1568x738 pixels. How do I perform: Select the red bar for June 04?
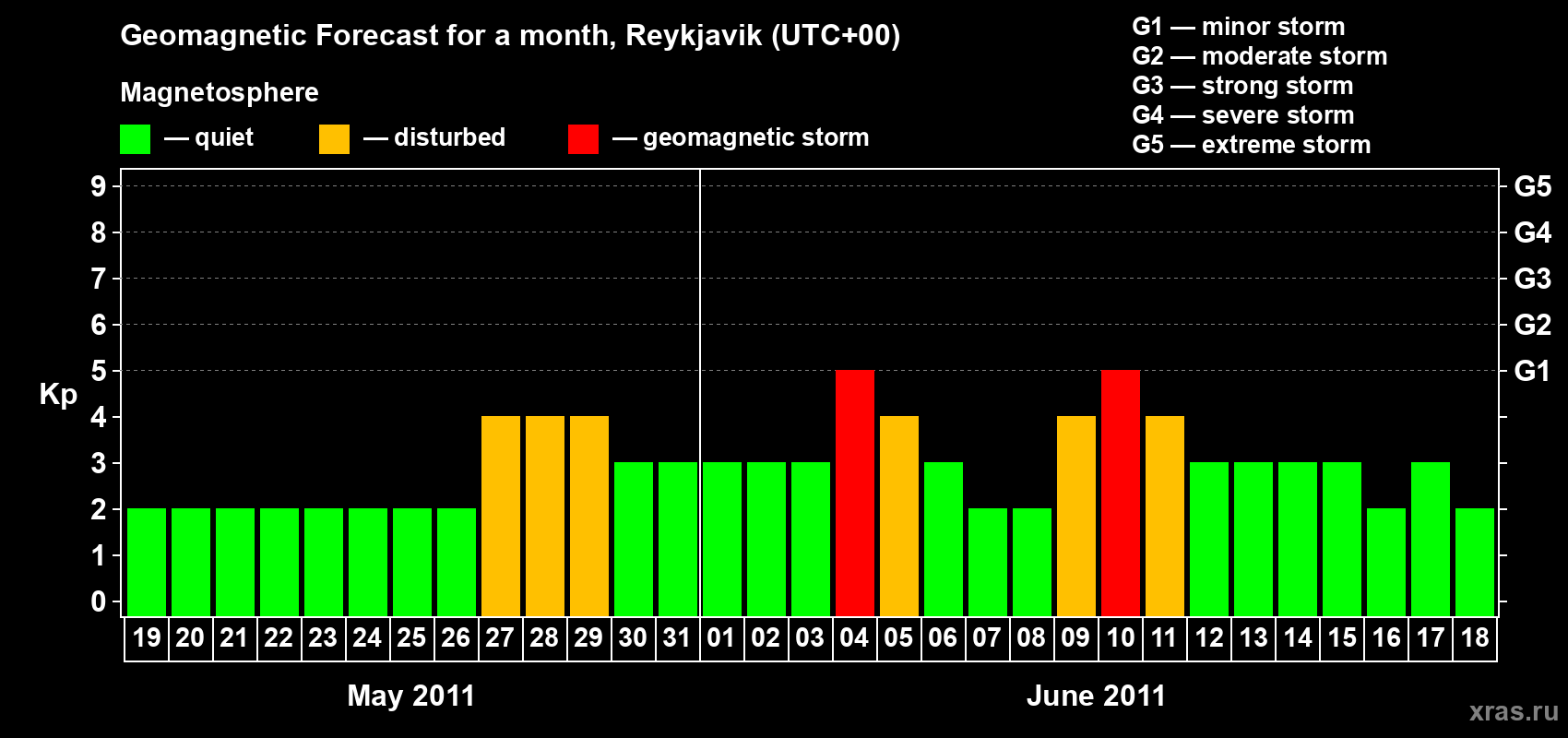tap(855, 493)
